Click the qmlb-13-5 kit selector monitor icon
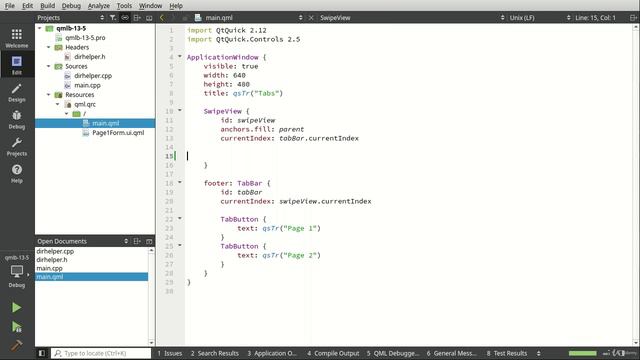Viewport: 640px width, 360px height. click(17, 271)
